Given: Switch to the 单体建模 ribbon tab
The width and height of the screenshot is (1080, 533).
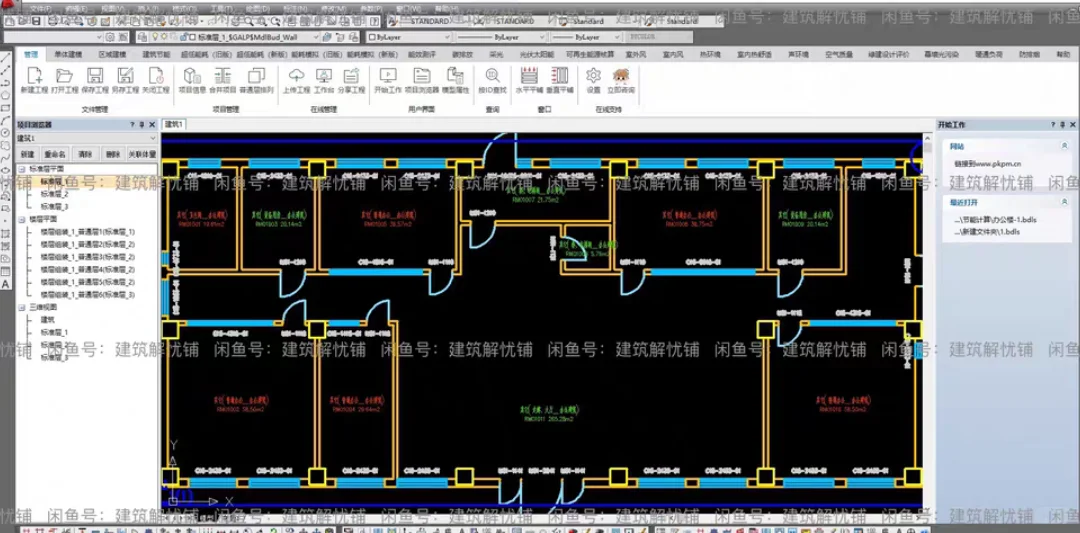Looking at the screenshot, I should click(x=68, y=54).
